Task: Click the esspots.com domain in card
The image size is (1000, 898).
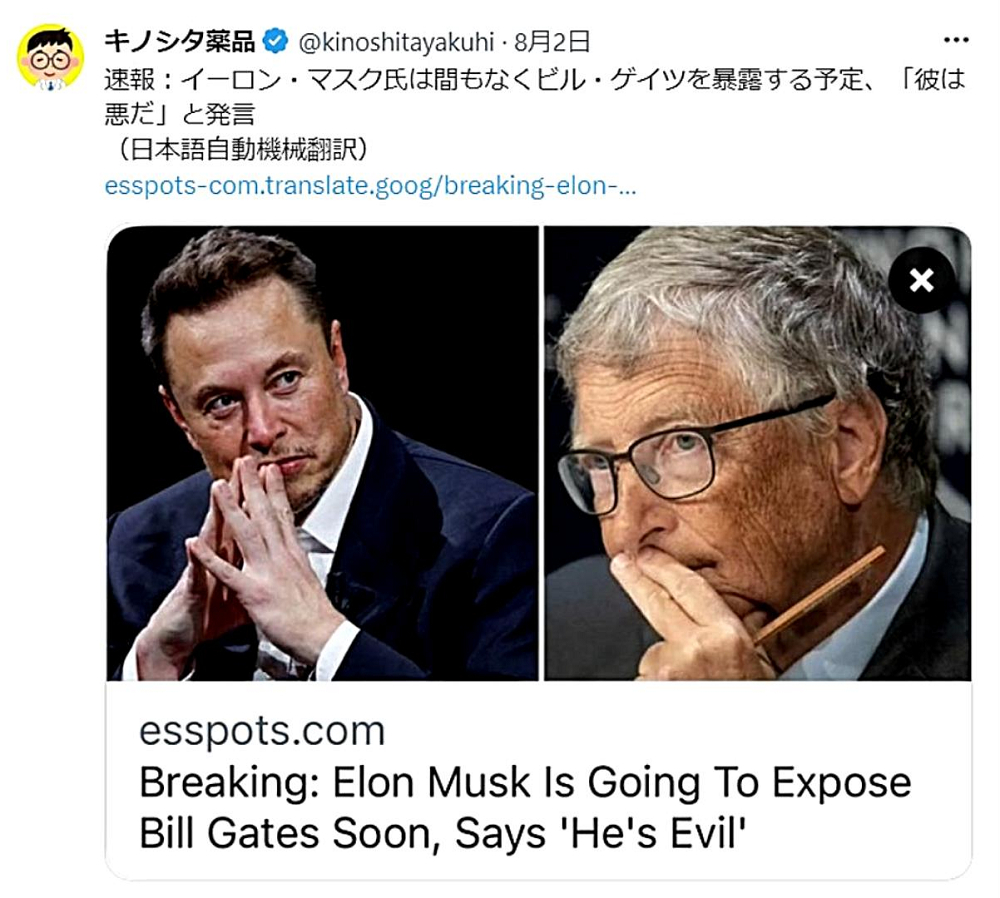Action: [x=262, y=730]
